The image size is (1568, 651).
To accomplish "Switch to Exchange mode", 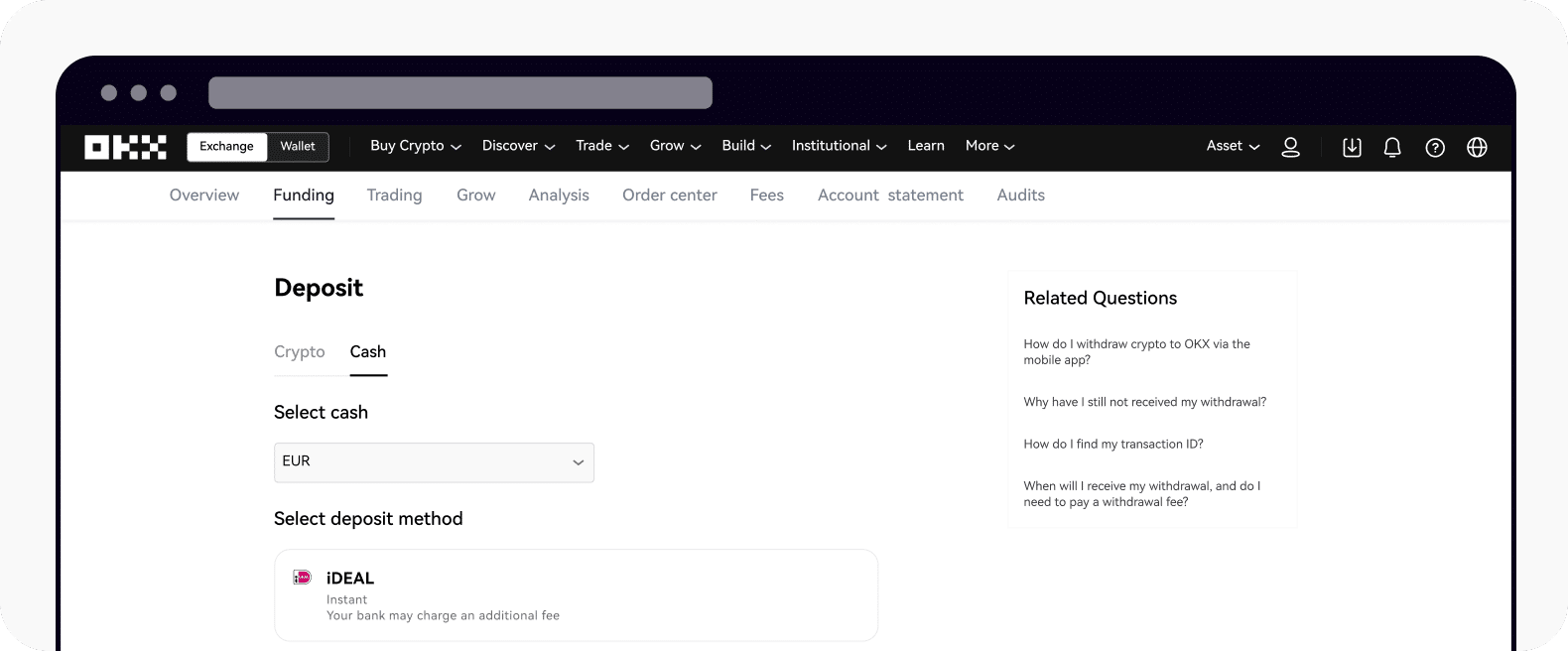I will coord(226,146).
